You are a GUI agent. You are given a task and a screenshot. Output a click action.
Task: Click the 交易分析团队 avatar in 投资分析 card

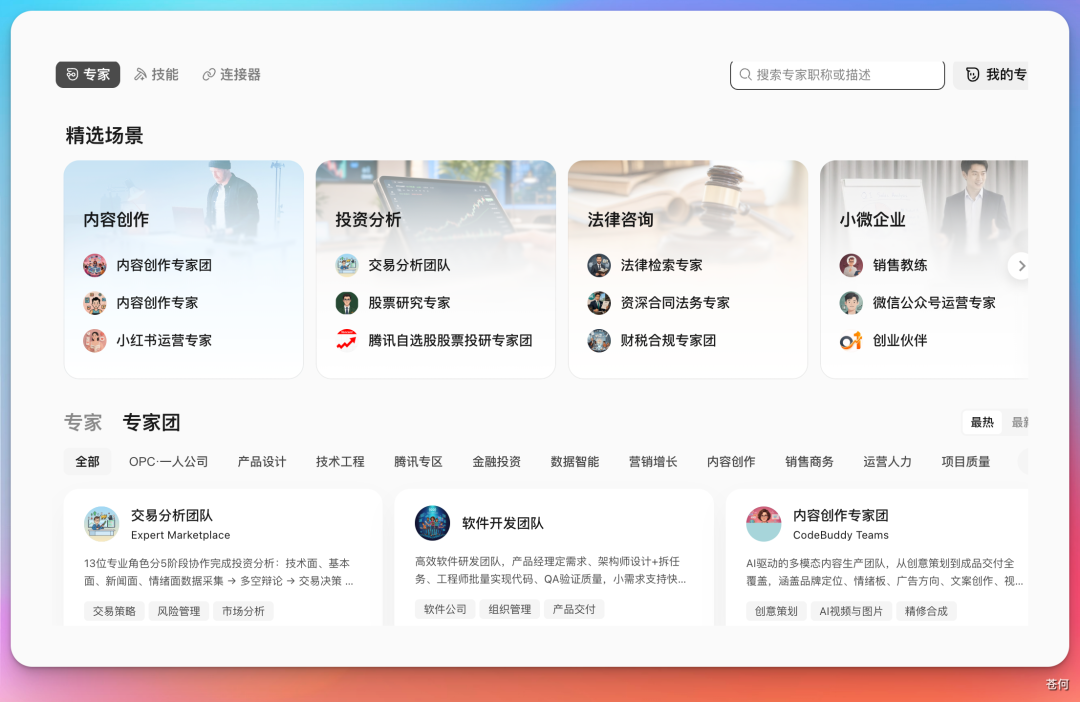tap(347, 265)
